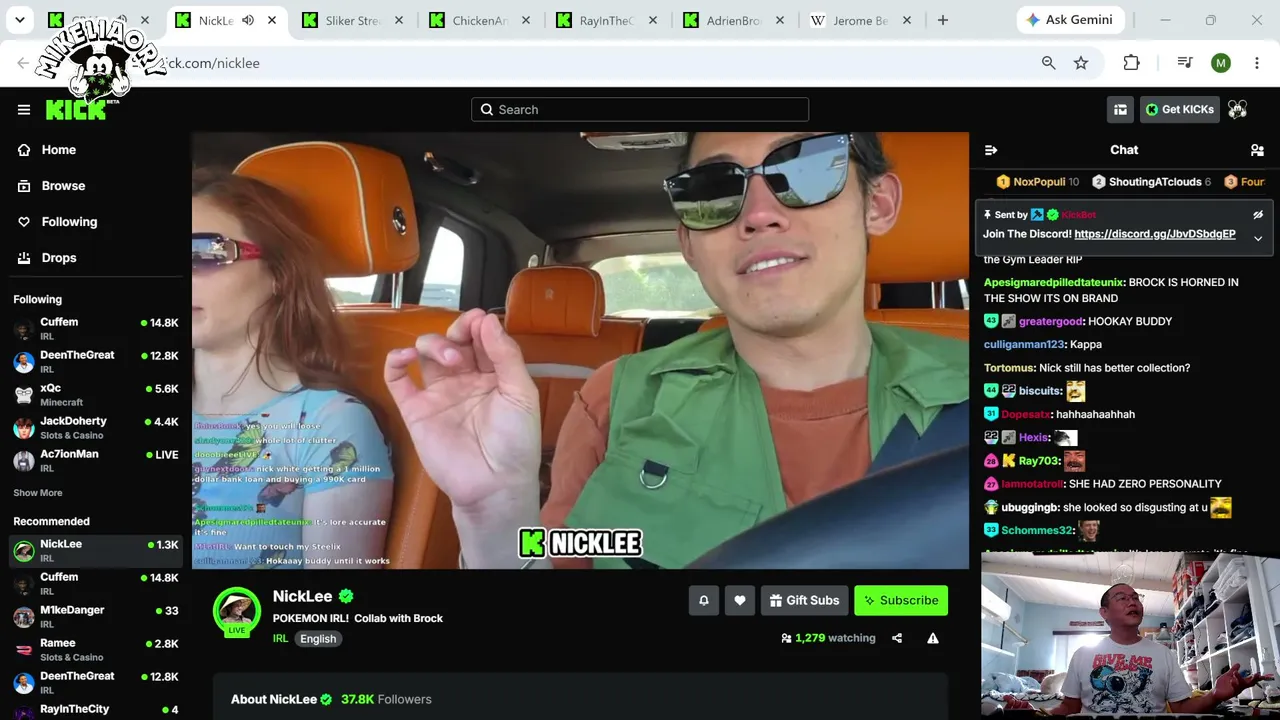Open JackDoherty channel in Following list
The image size is (1280, 720).
click(x=96, y=427)
